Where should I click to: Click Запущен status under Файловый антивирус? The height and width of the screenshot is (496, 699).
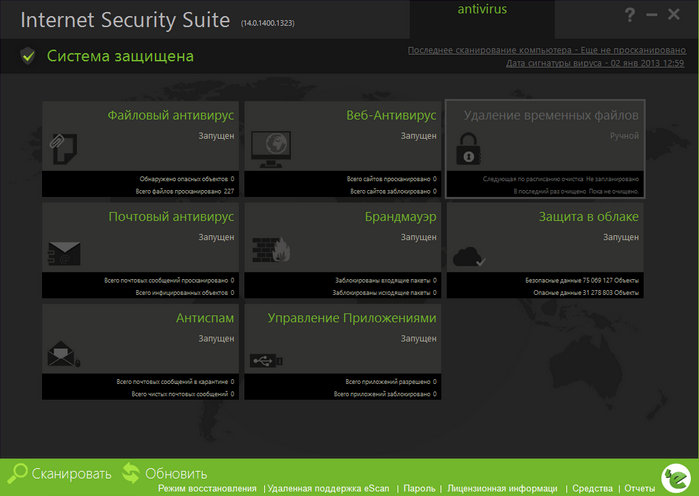point(216,136)
